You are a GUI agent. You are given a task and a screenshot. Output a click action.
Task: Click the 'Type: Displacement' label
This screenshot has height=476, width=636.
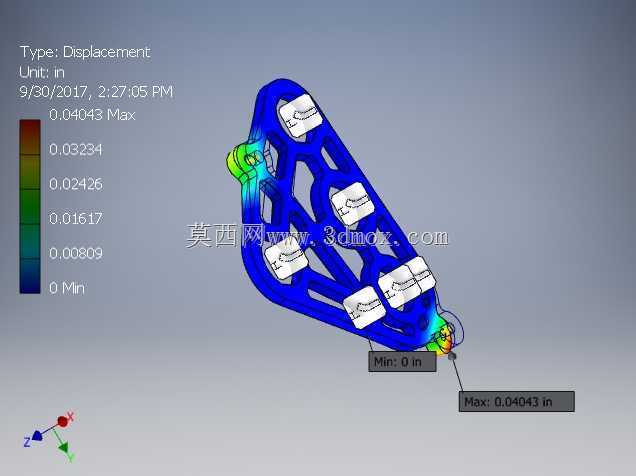point(85,52)
